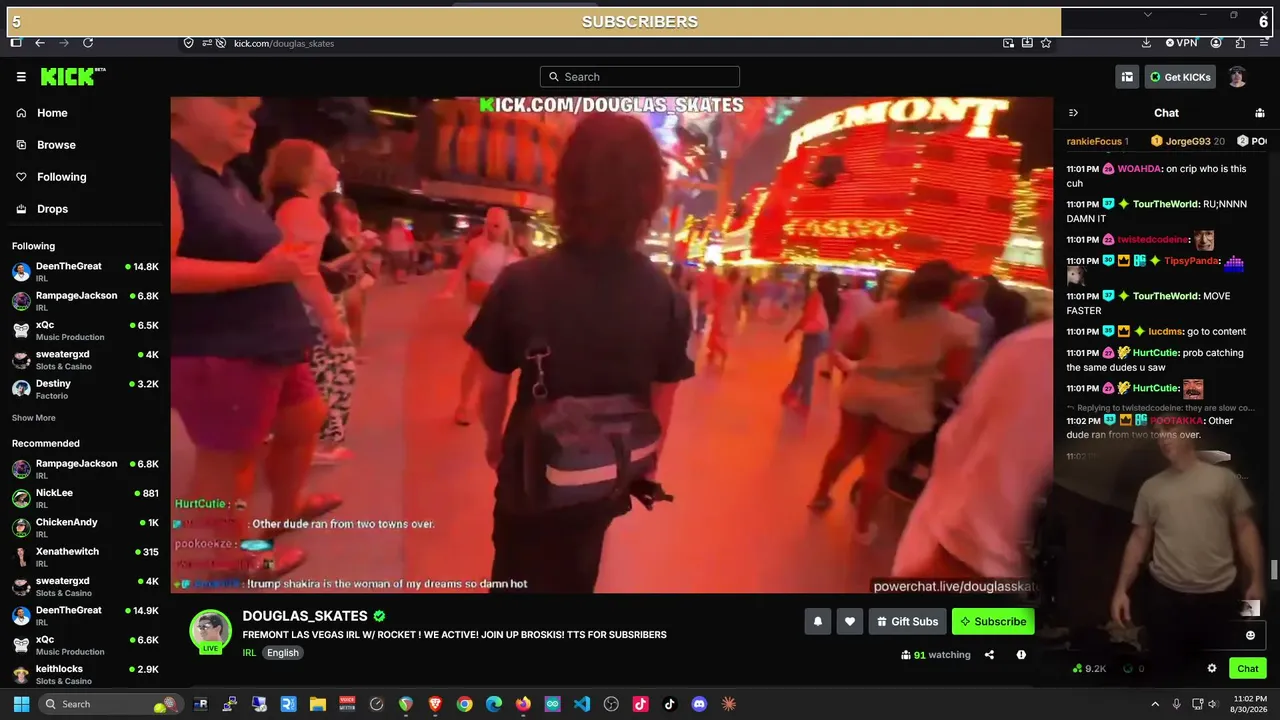This screenshot has height=720, width=1280.
Task: Open the user profile avatar menu
Action: (1237, 77)
